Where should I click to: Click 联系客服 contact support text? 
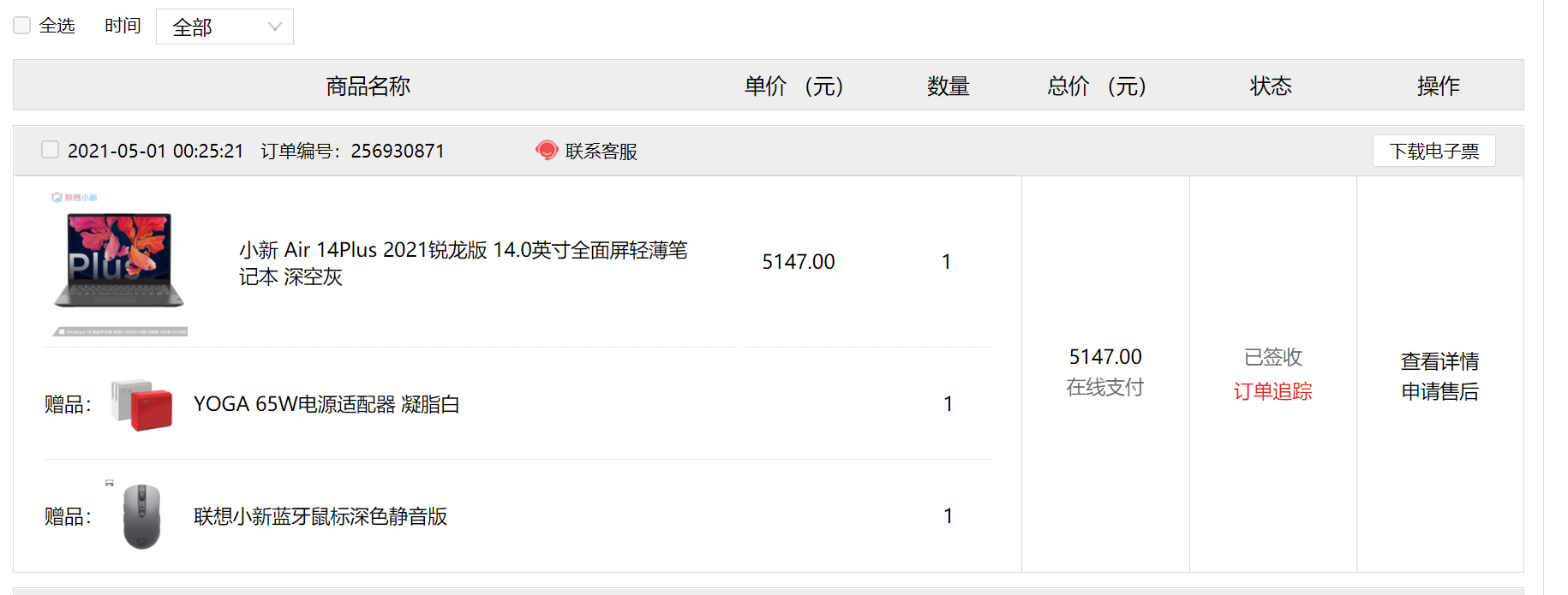point(601,152)
